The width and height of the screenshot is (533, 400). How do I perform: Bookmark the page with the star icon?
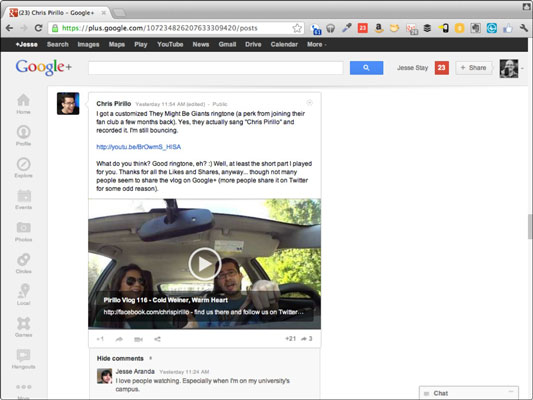pyautogui.click(x=297, y=28)
